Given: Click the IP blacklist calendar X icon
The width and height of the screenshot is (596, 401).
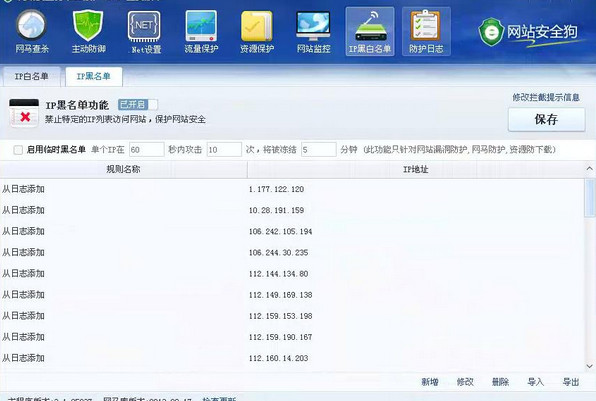Looking at the screenshot, I should tap(24, 113).
